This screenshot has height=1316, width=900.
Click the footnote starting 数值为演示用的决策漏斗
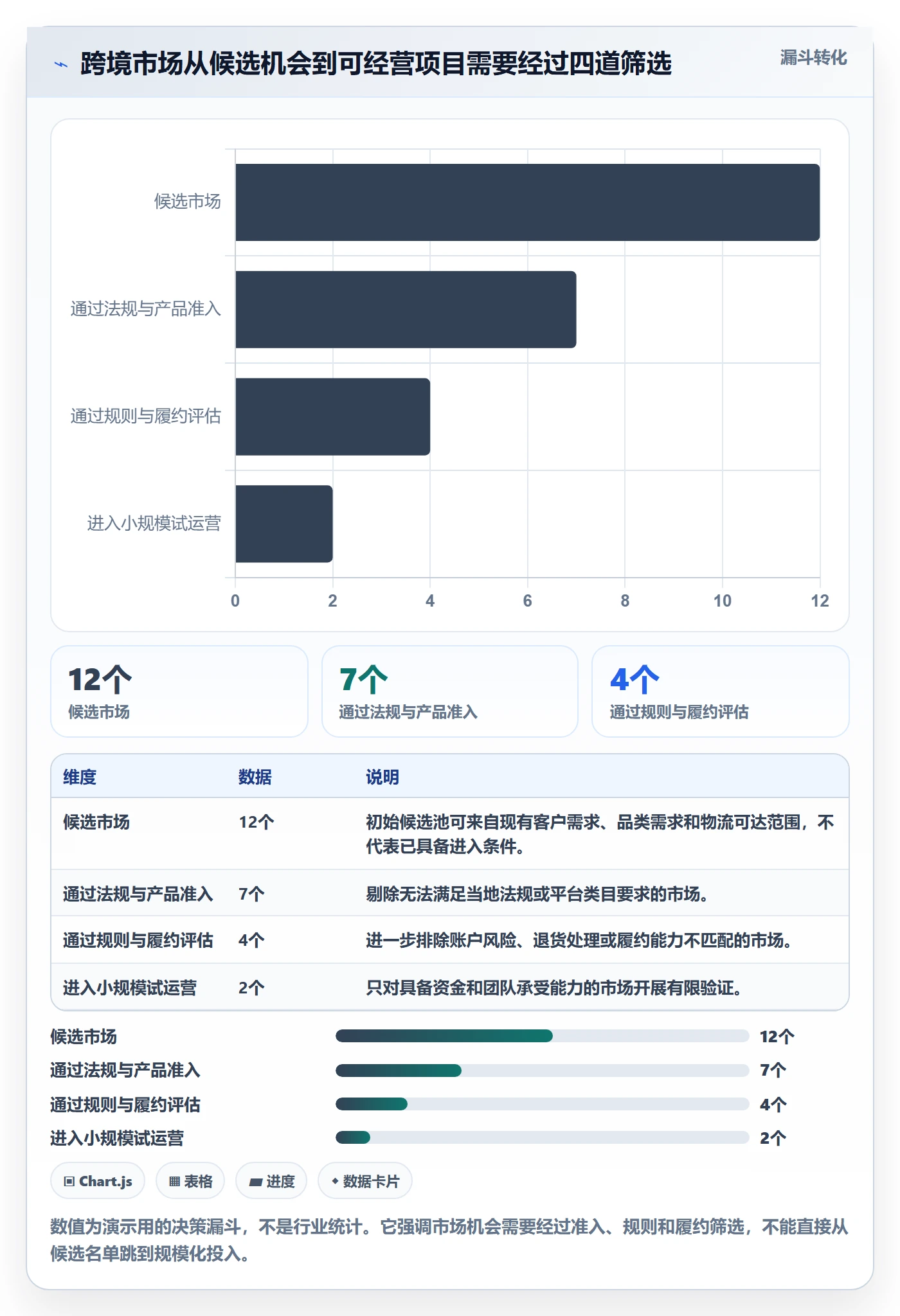(449, 1240)
